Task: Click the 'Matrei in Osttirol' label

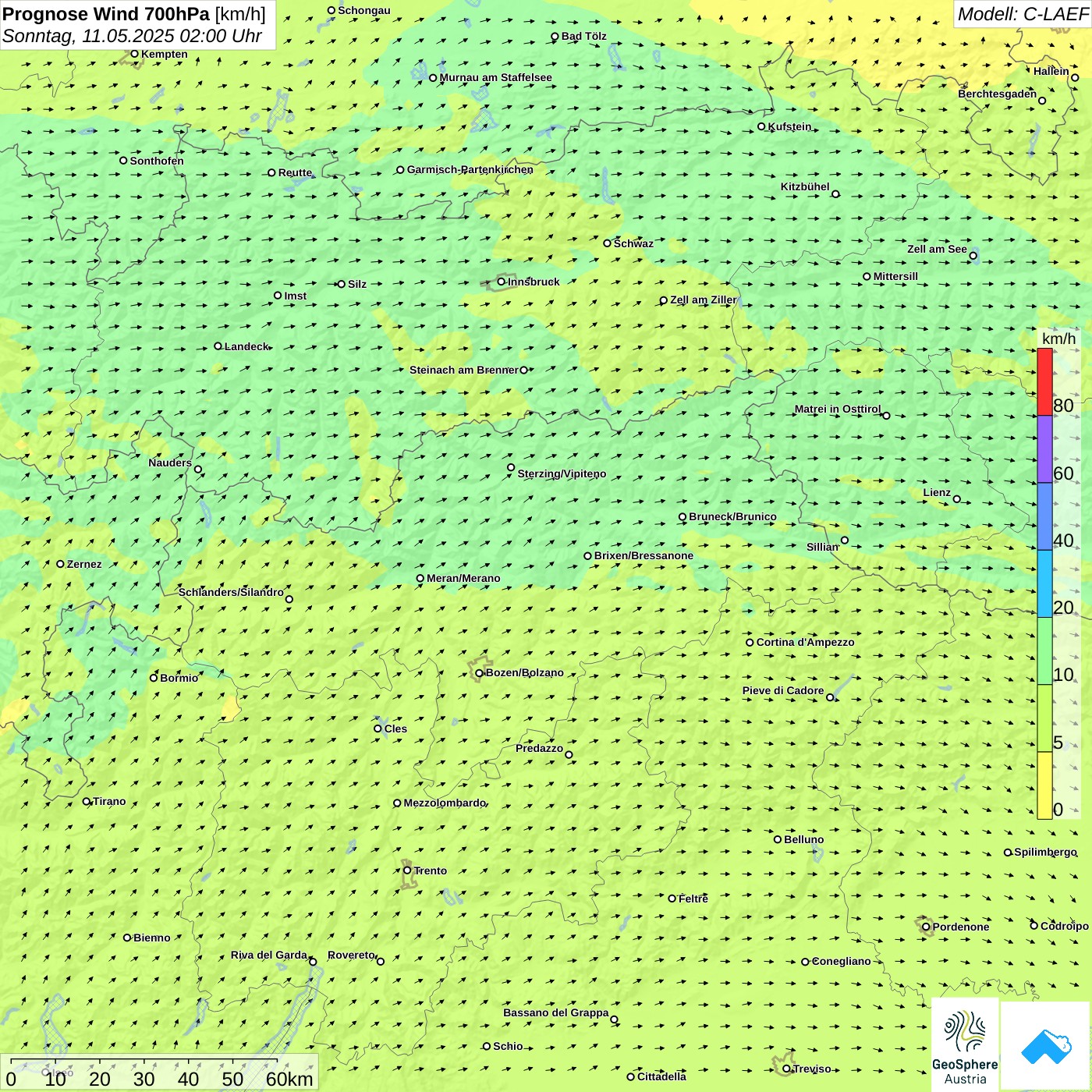Action: 838,409
